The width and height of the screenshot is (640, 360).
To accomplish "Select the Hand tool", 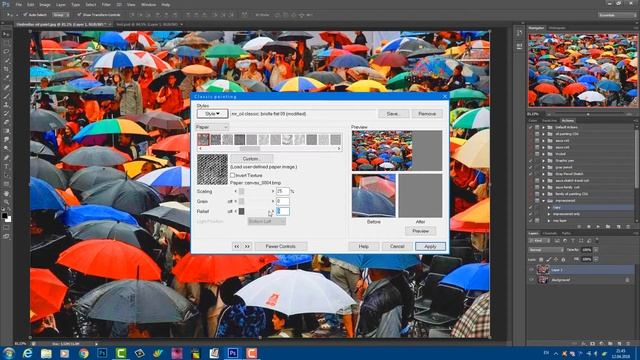I will pos(6,193).
